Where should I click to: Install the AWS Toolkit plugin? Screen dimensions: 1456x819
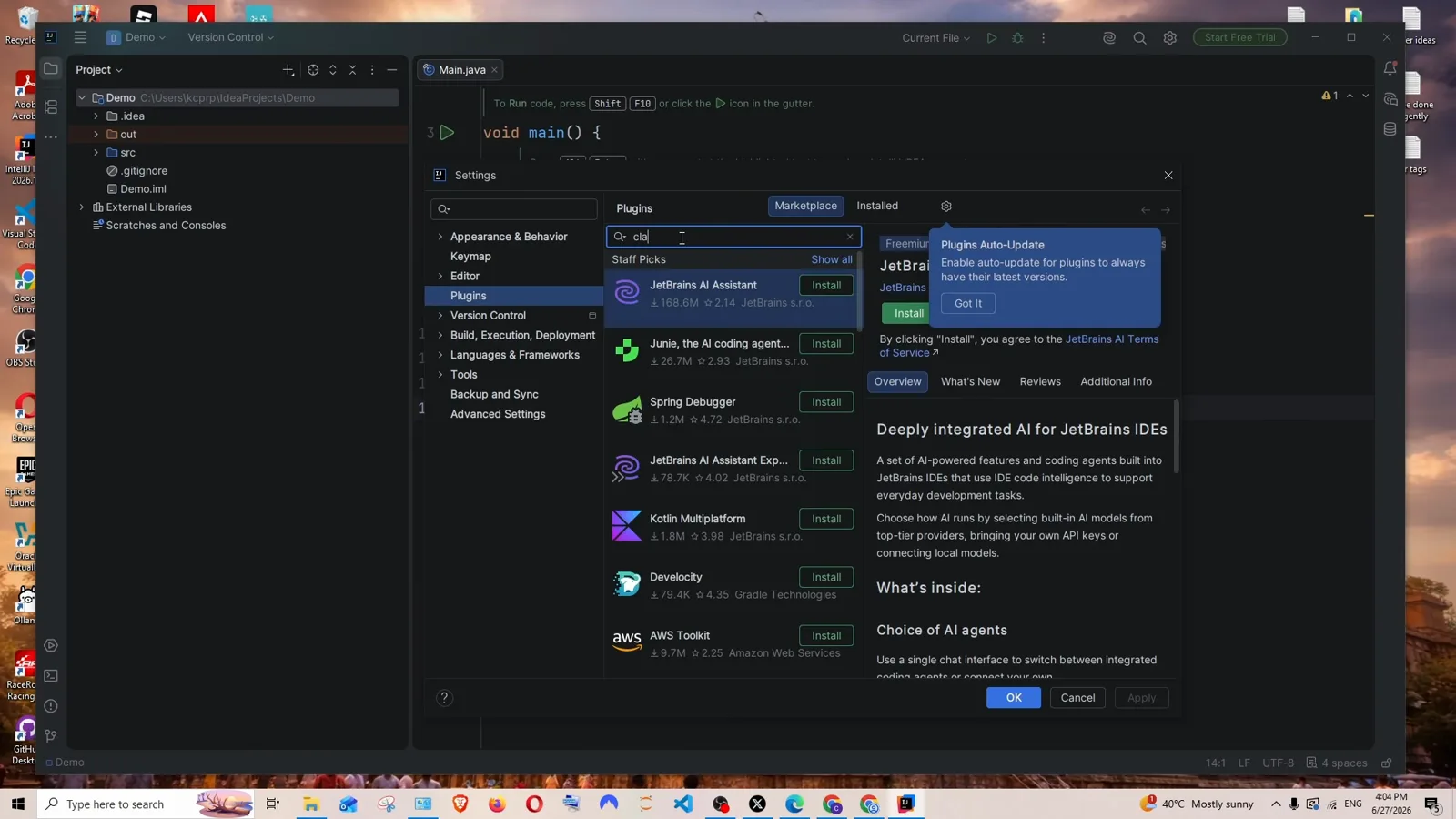tap(826, 635)
